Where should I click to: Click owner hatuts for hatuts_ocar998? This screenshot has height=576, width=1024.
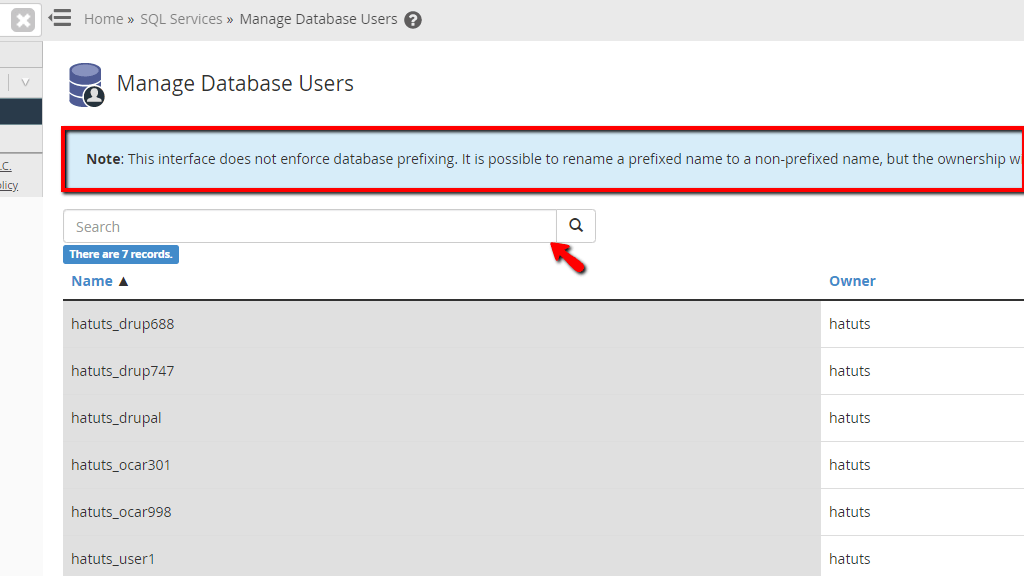point(849,512)
